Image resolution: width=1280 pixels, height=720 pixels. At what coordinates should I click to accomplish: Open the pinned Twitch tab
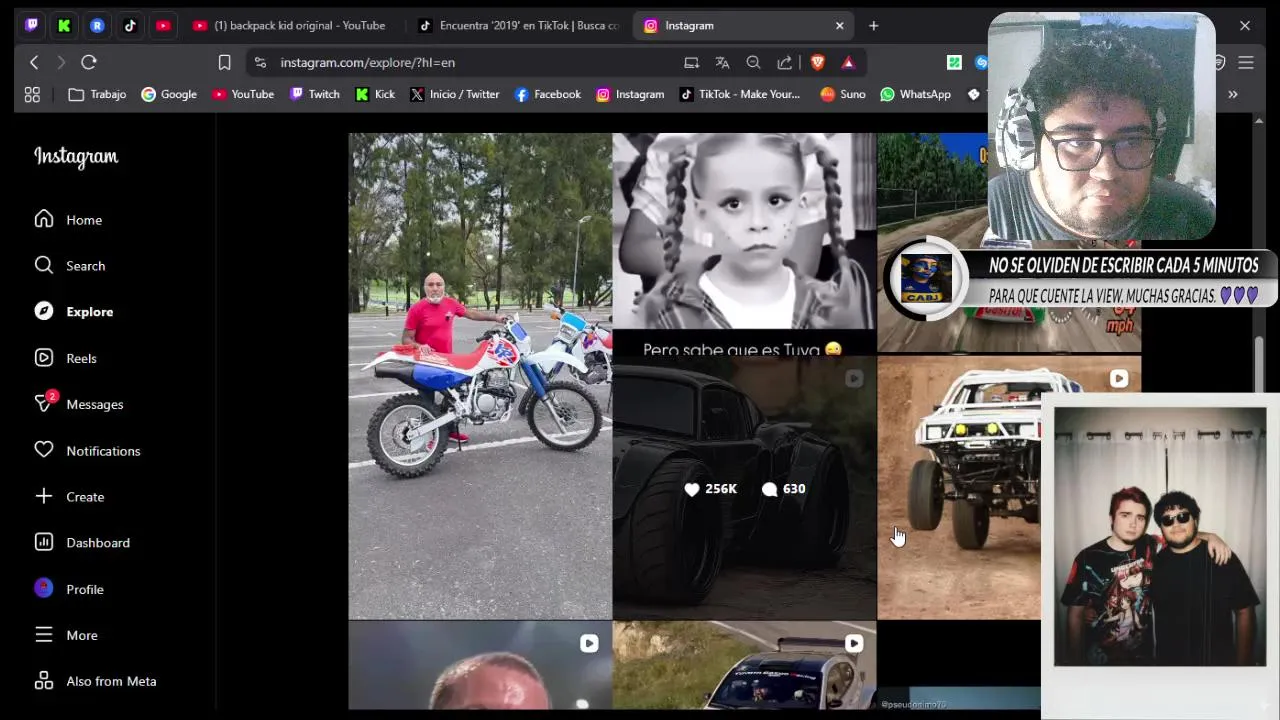[x=32, y=25]
